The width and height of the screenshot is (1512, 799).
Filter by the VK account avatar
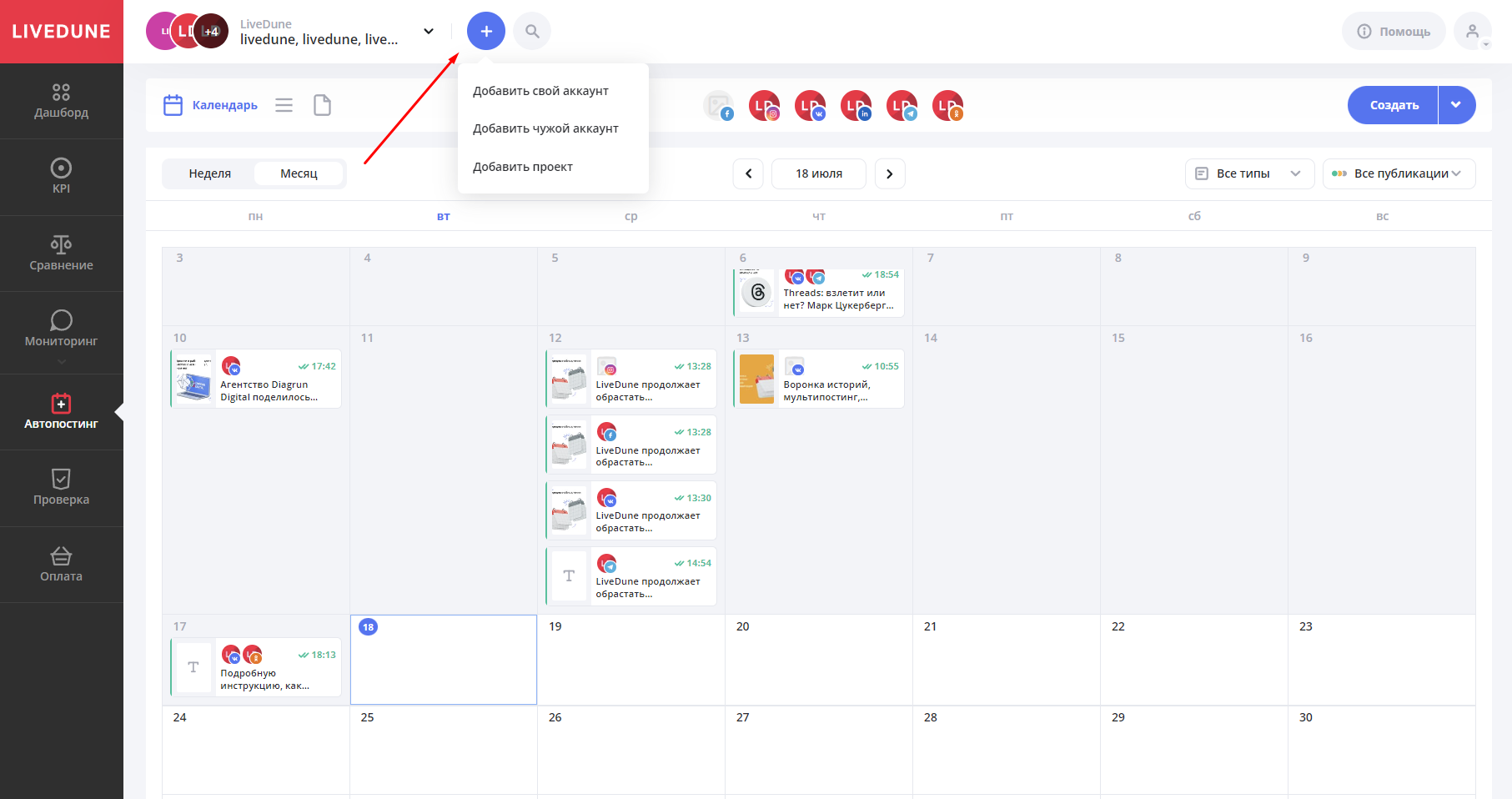coord(810,106)
